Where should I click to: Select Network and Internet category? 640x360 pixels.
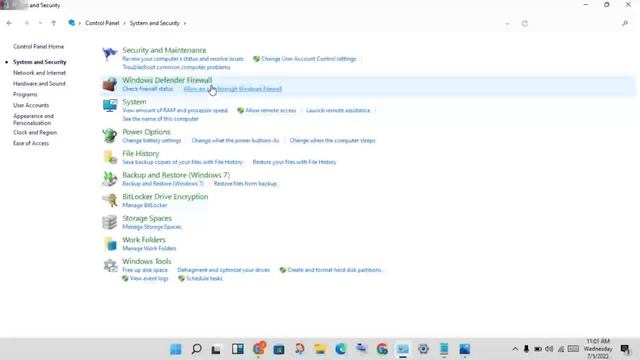[39, 73]
